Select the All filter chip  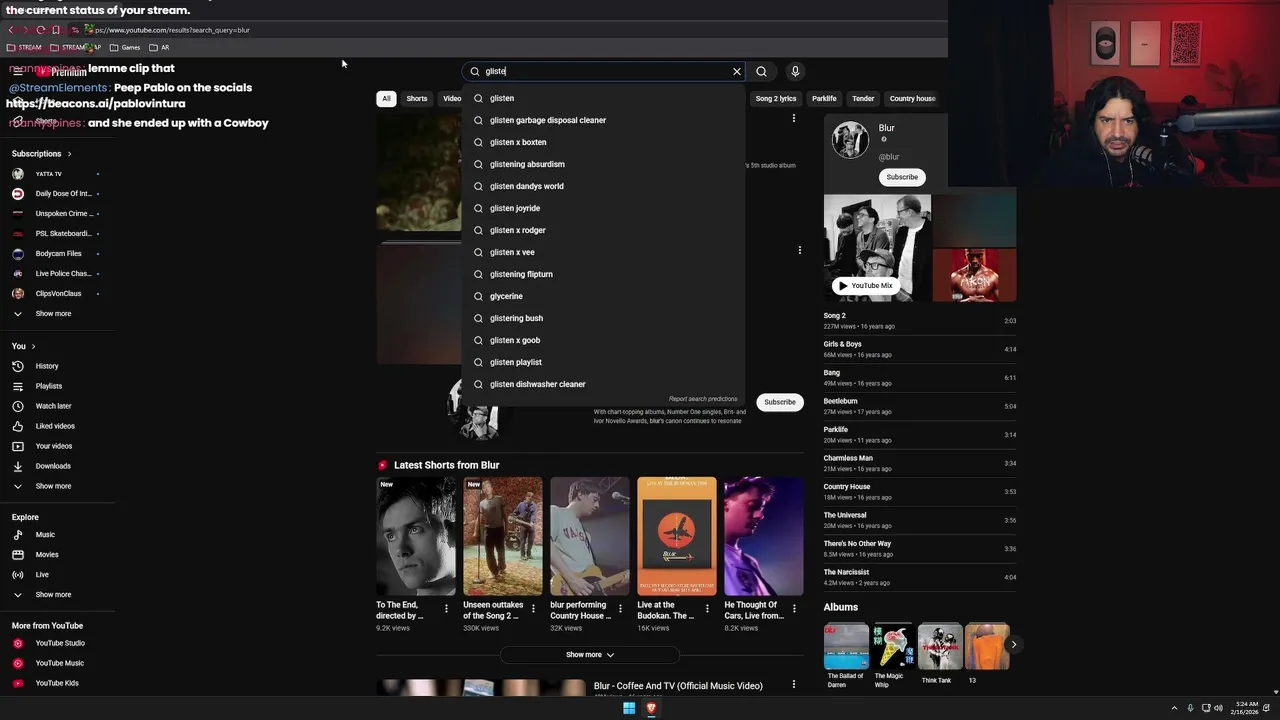pos(386,99)
